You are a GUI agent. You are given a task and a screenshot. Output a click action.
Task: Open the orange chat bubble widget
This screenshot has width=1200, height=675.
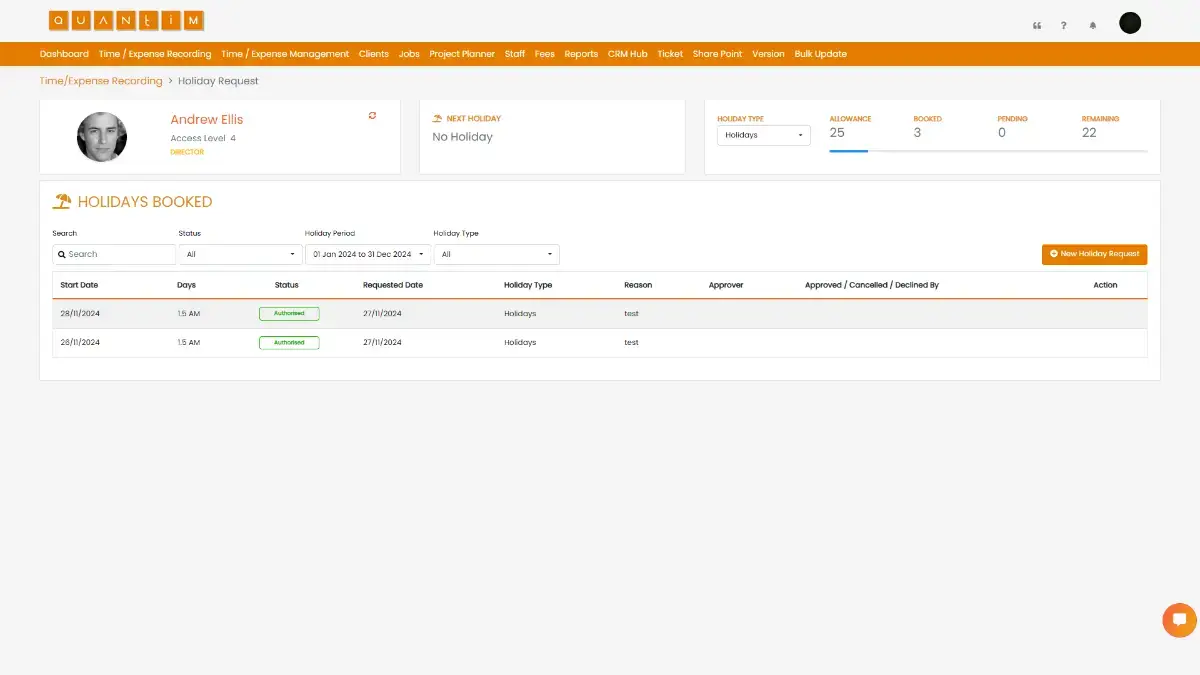click(x=1179, y=620)
